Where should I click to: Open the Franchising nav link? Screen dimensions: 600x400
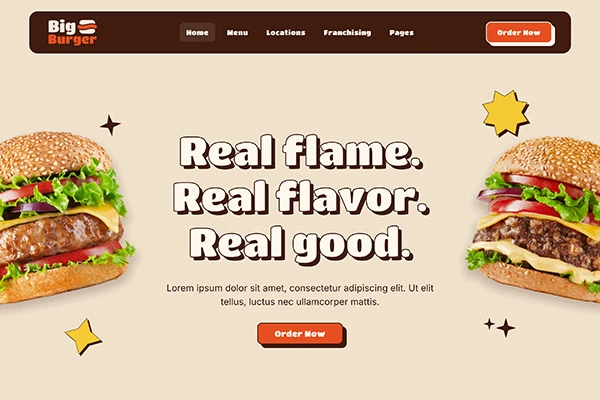coord(347,33)
